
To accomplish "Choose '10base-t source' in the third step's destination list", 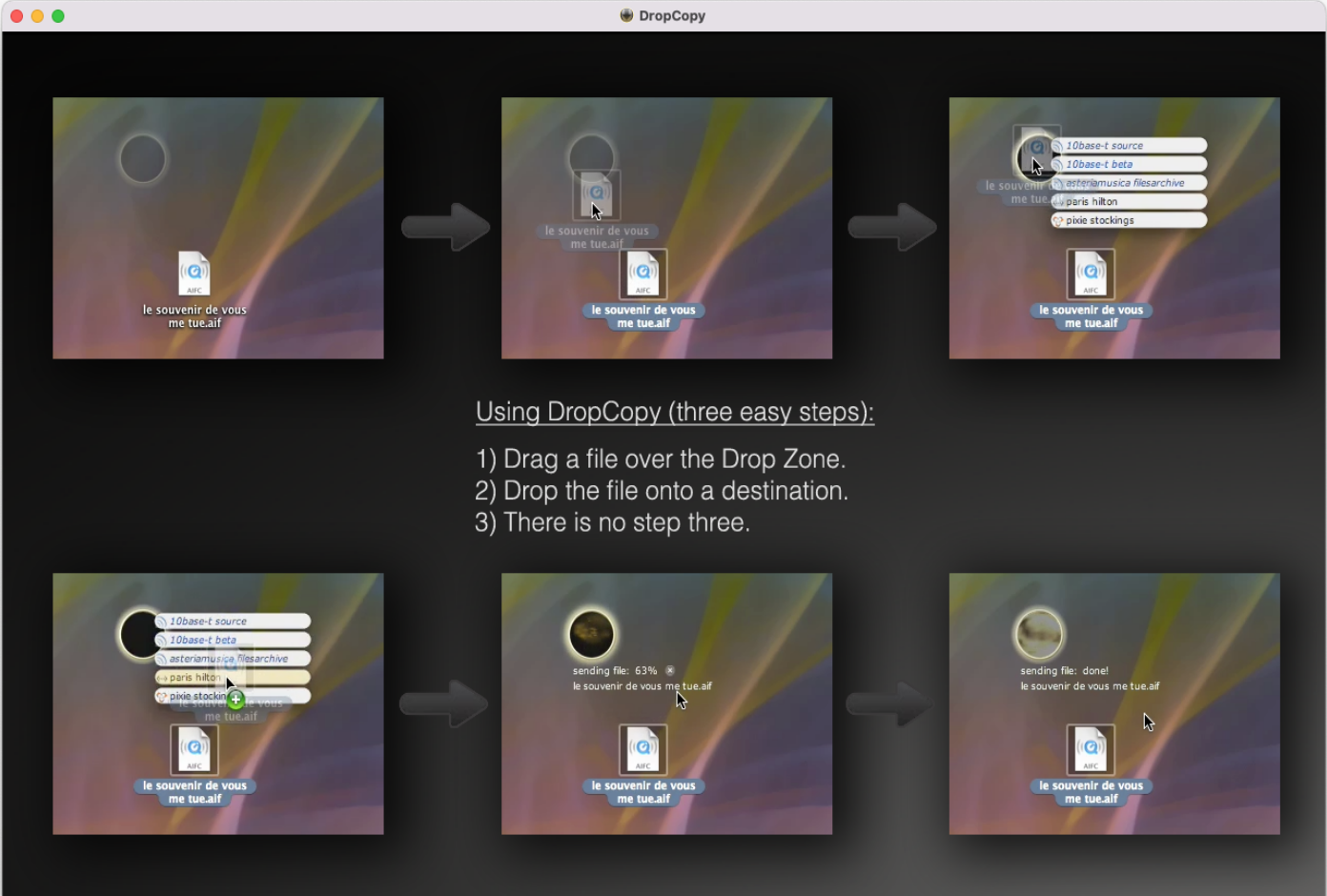I will point(1129,146).
